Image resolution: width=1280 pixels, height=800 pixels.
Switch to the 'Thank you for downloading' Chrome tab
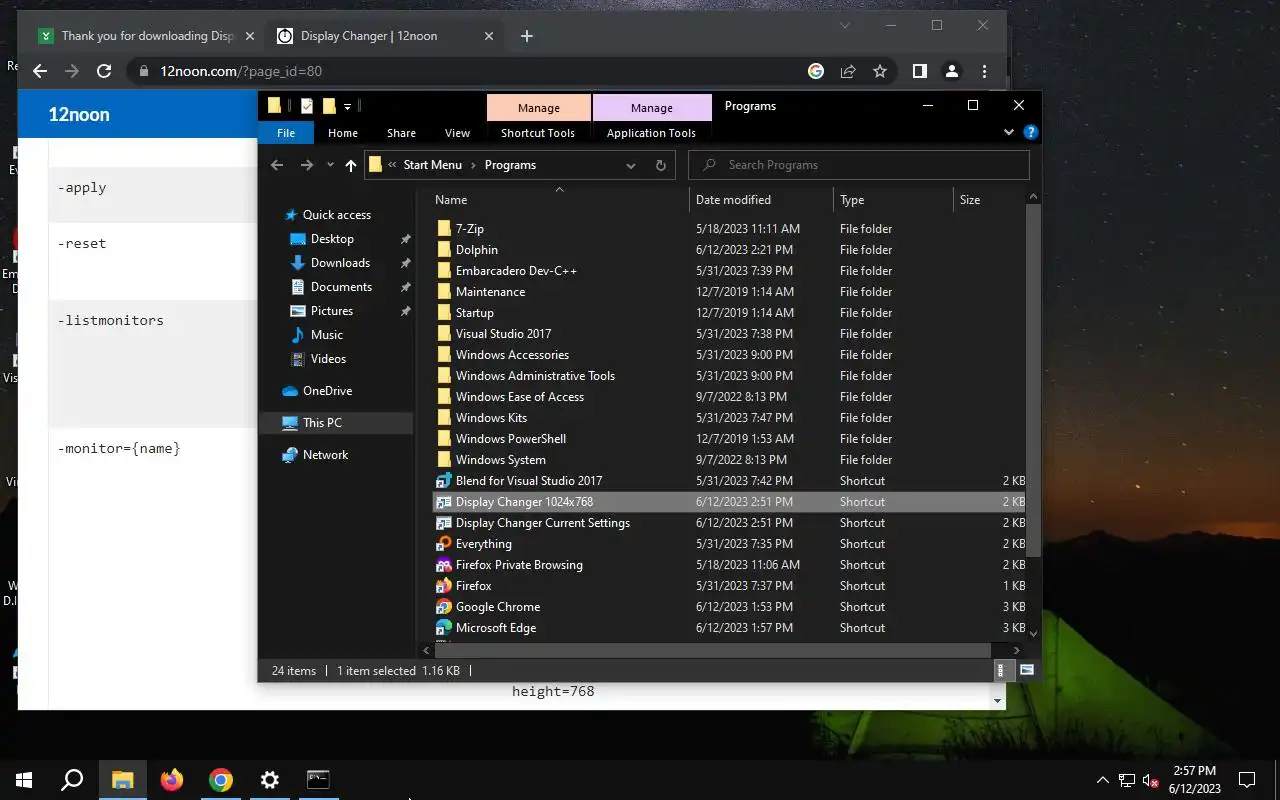coord(147,36)
